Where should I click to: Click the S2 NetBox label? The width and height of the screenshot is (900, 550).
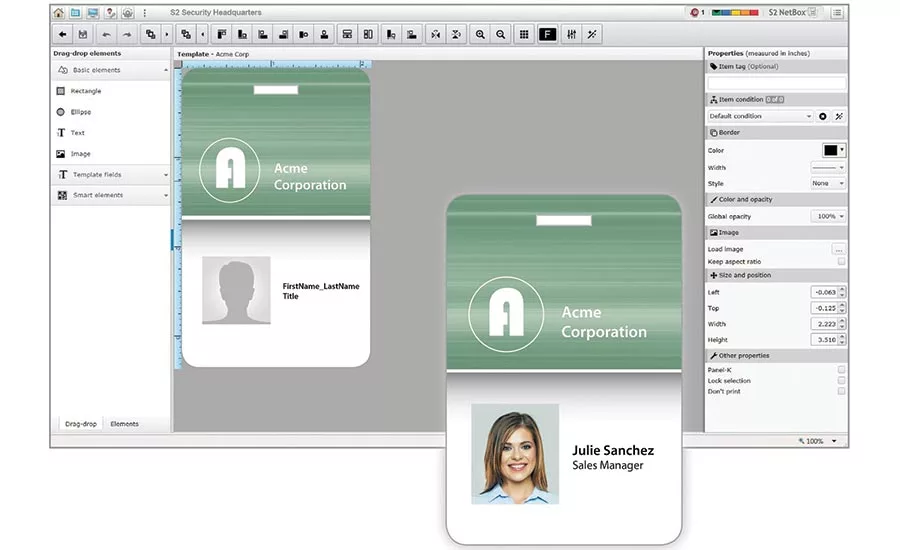point(787,12)
